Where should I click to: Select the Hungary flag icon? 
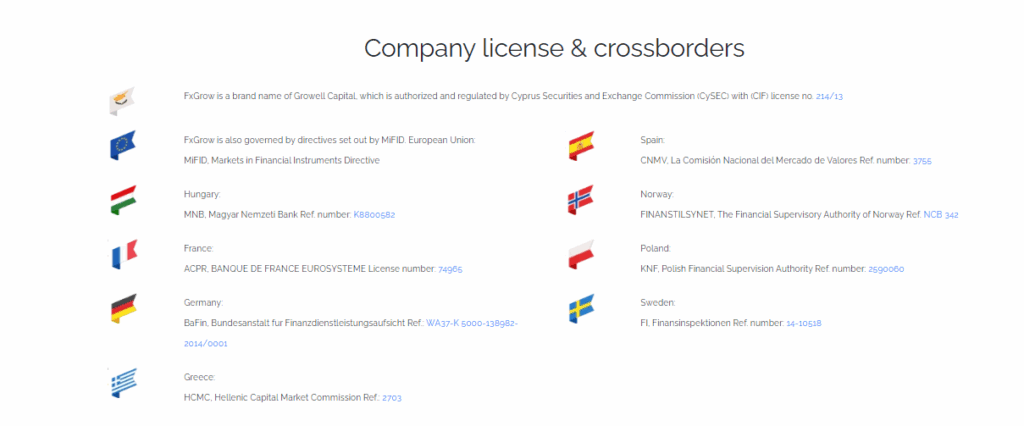(122, 200)
